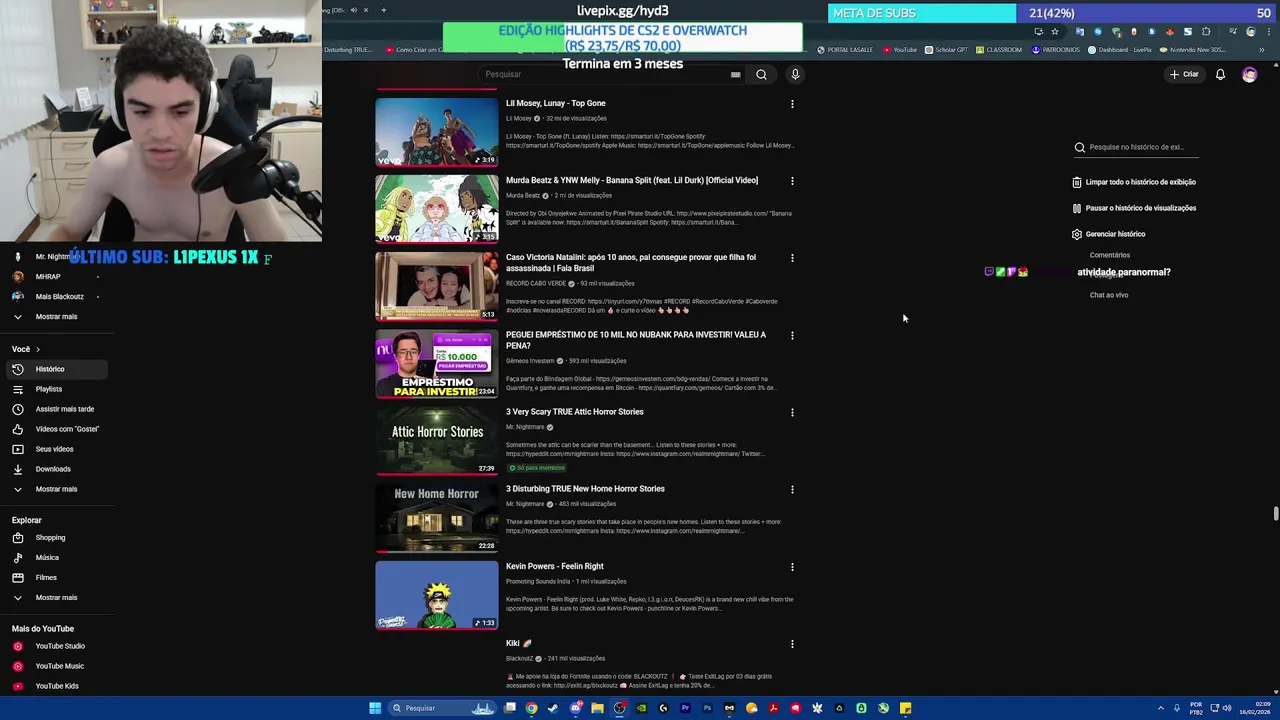Open options for Kevin Powers Feelin Right
This screenshot has width=1280, height=720.
[x=792, y=567]
